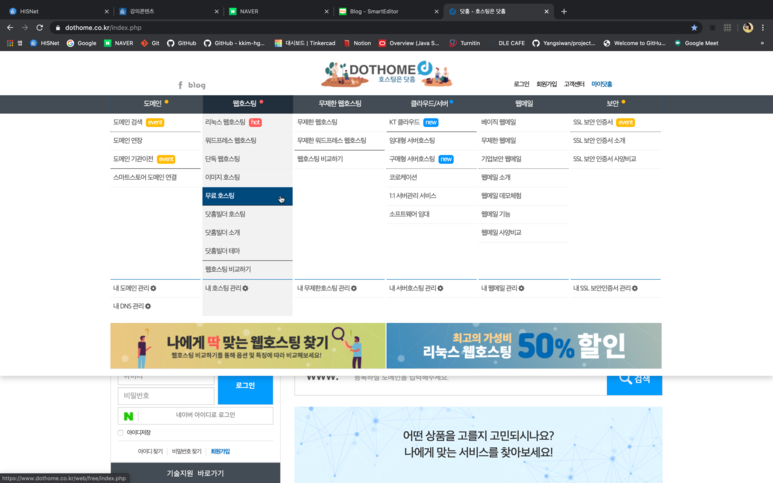Click 회원가입 link in header
The width and height of the screenshot is (773, 483).
(546, 84)
